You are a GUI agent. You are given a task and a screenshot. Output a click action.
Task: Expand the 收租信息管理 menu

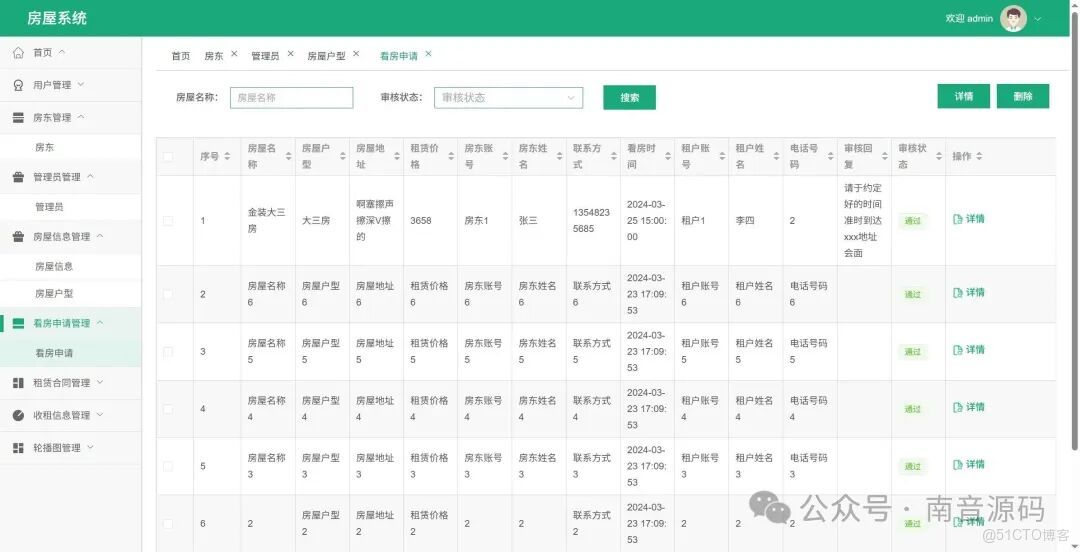coord(100,415)
